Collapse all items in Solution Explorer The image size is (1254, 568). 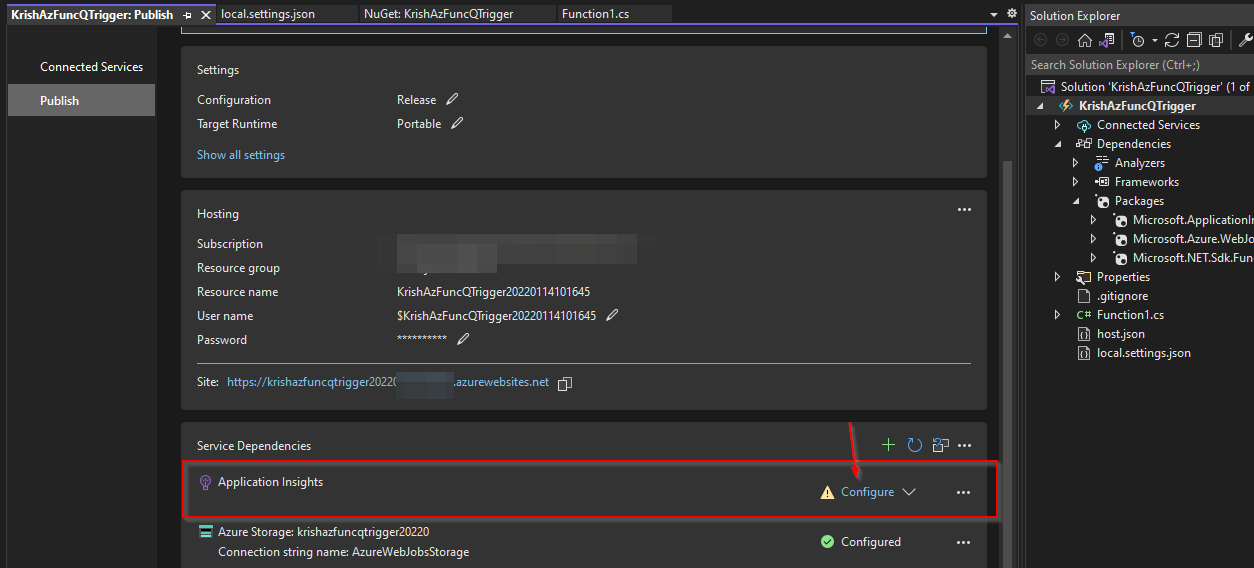point(1194,40)
